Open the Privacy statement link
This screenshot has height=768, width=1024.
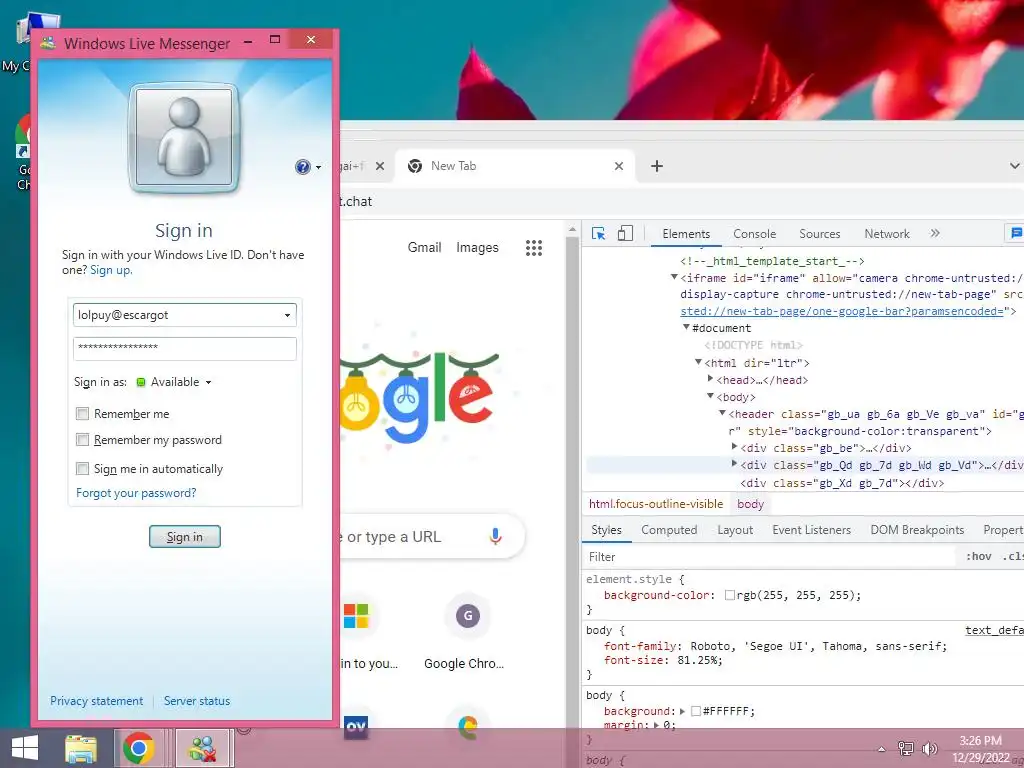coord(97,701)
